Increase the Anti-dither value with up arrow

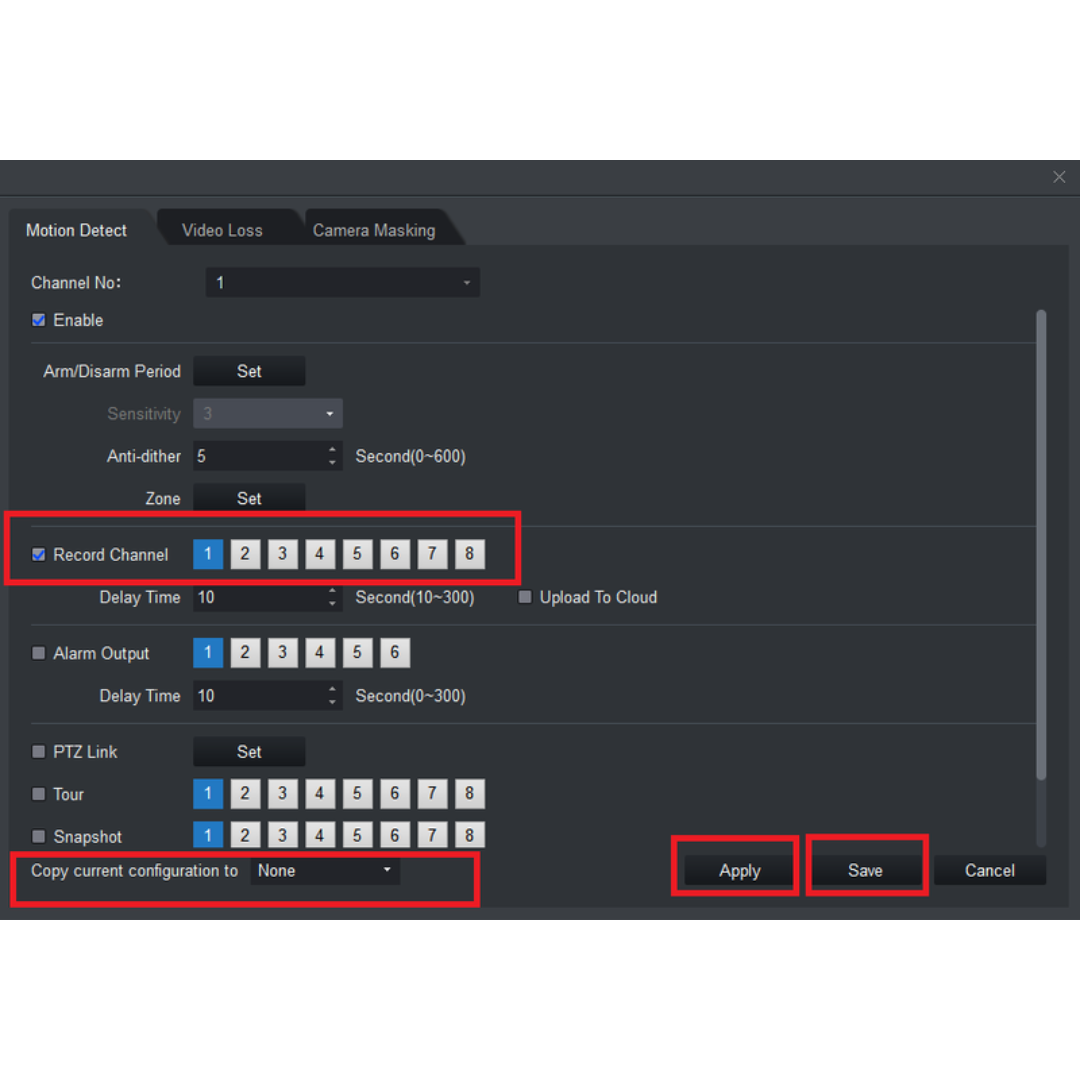(333, 449)
